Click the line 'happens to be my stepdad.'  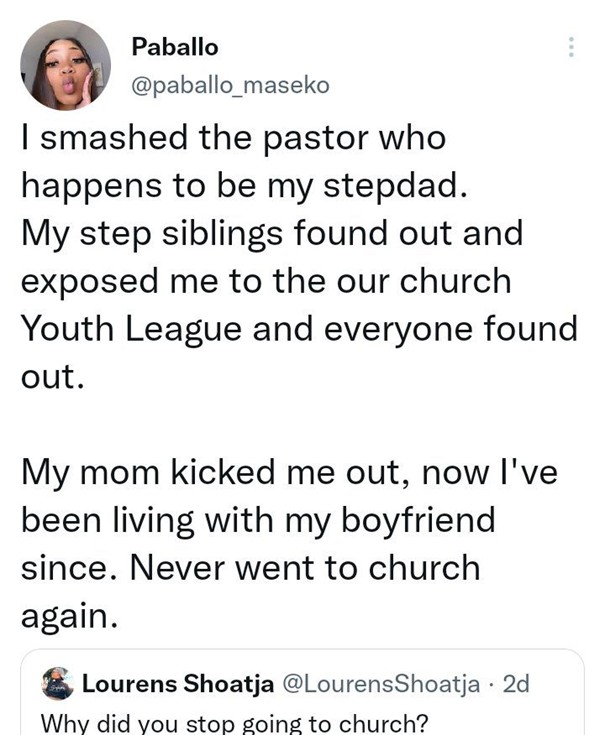(x=245, y=185)
